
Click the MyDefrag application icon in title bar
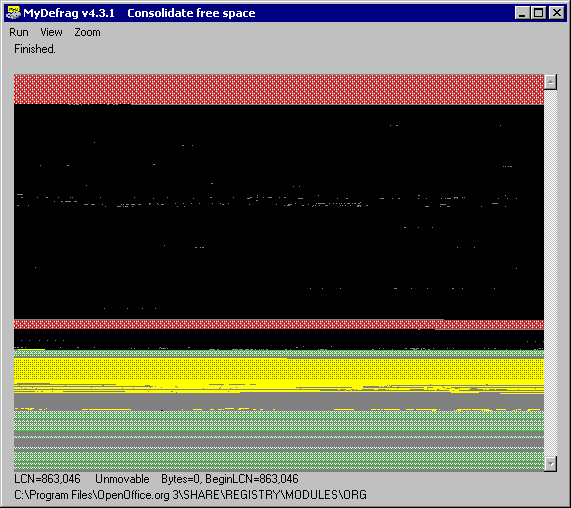(x=13, y=13)
